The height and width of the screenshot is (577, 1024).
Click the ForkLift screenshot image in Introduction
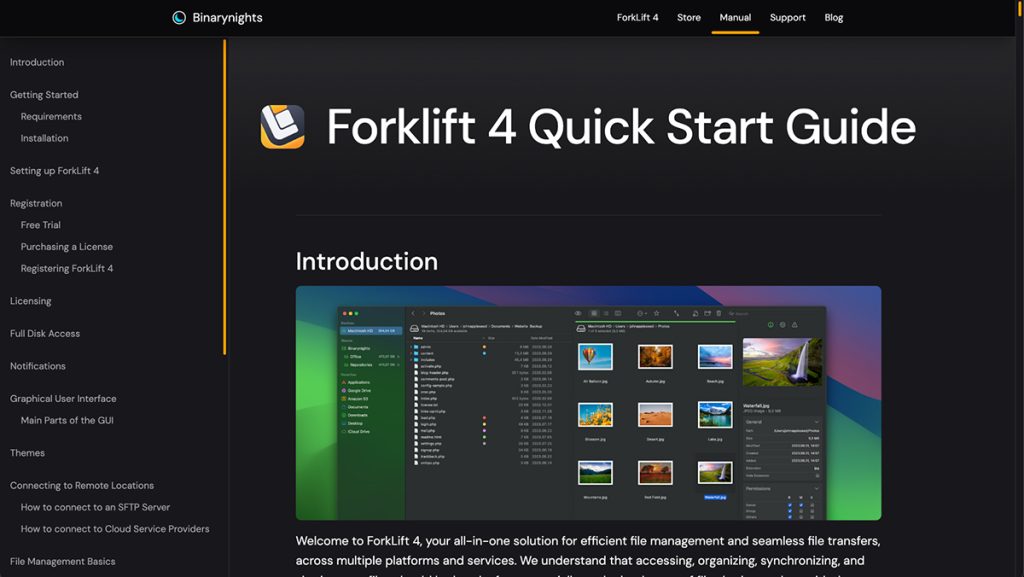coord(588,403)
